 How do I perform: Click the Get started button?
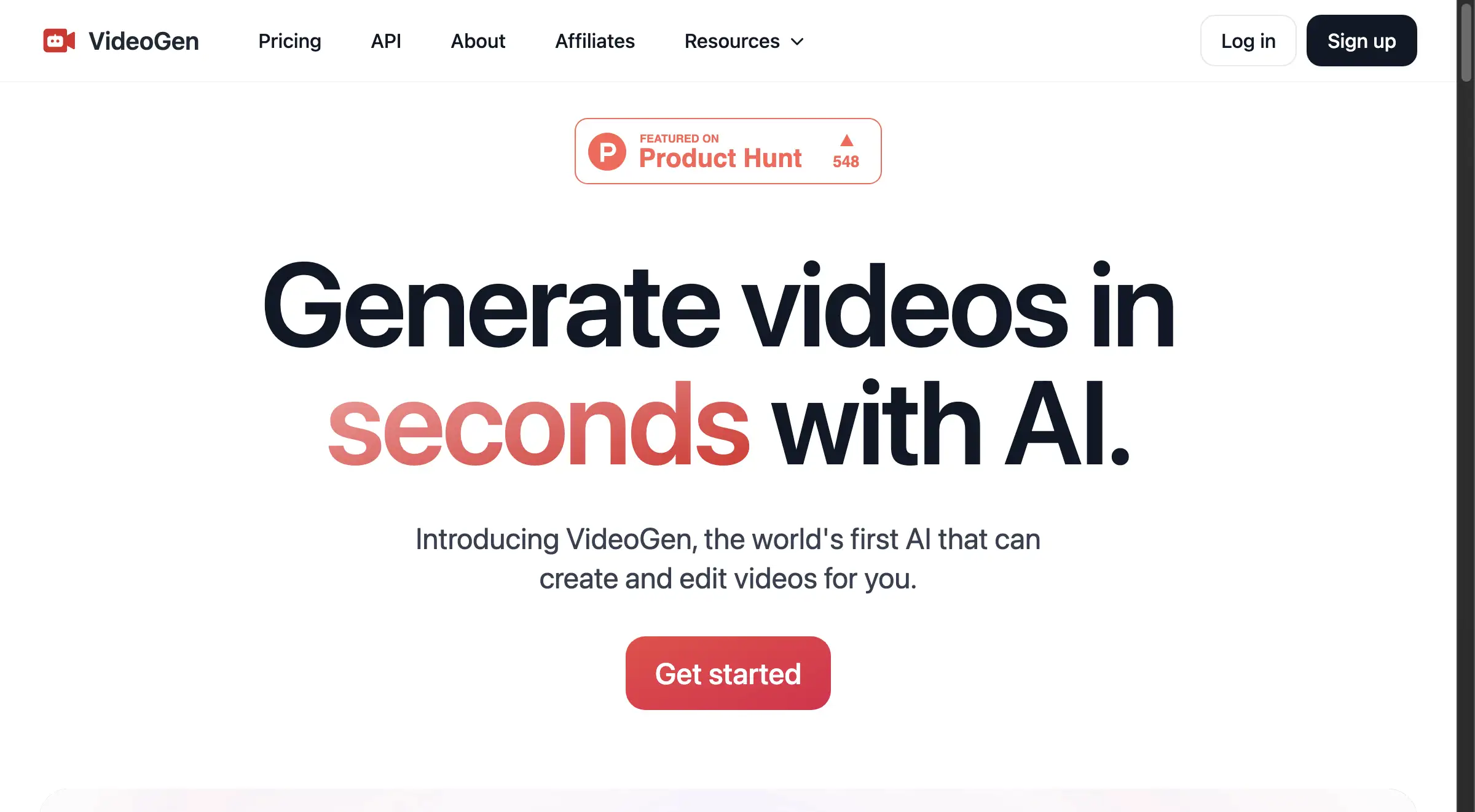728,672
